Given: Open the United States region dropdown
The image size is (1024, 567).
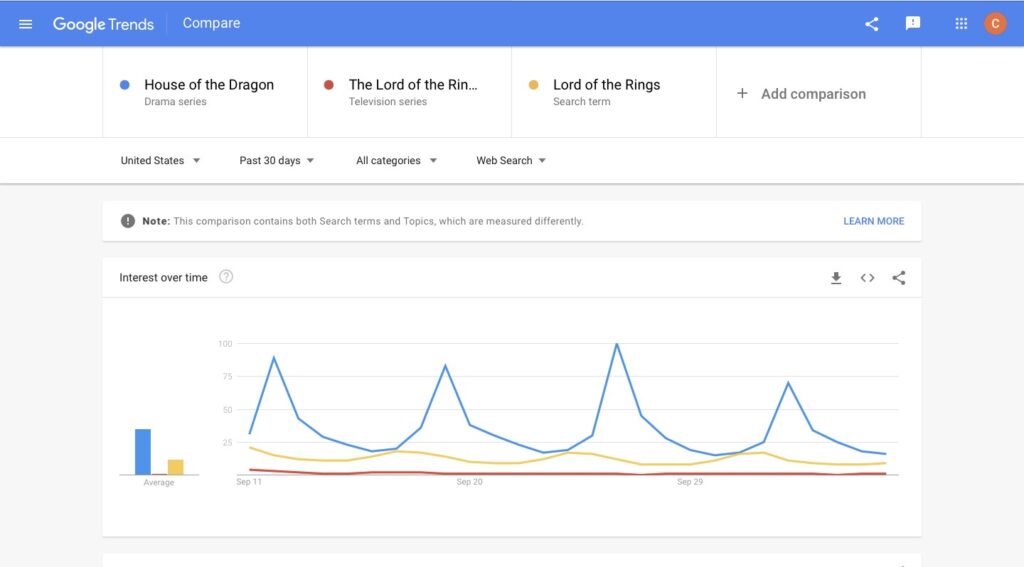Looking at the screenshot, I should tap(160, 161).
